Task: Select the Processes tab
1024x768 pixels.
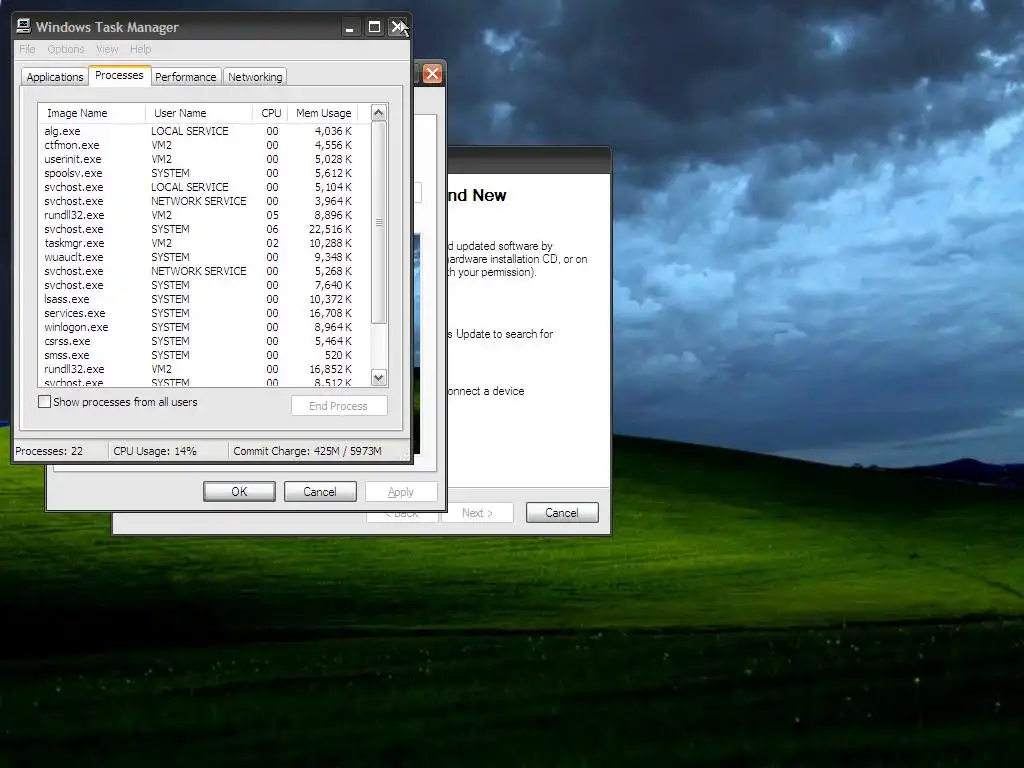Action: pyautogui.click(x=119, y=75)
